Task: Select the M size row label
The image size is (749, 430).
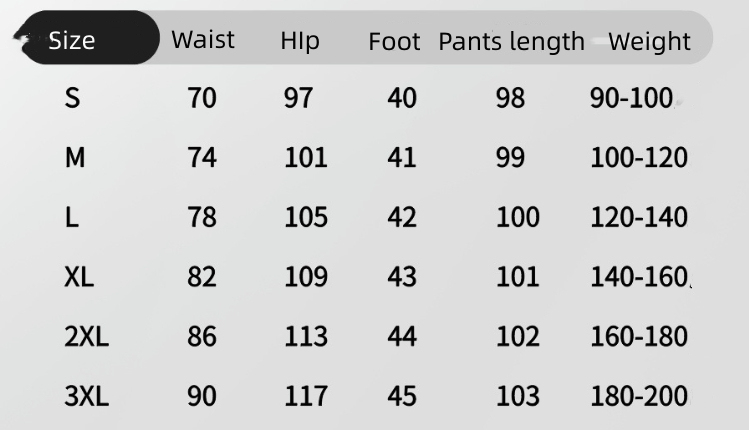Action: 74,157
